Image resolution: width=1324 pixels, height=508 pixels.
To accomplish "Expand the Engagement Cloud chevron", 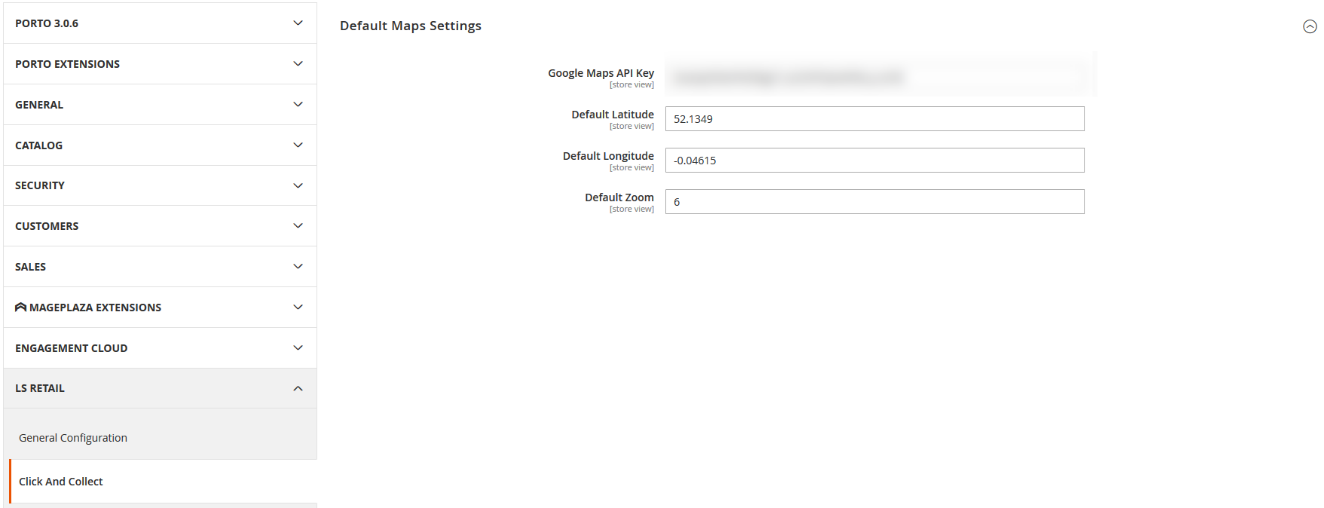I will click(297, 348).
